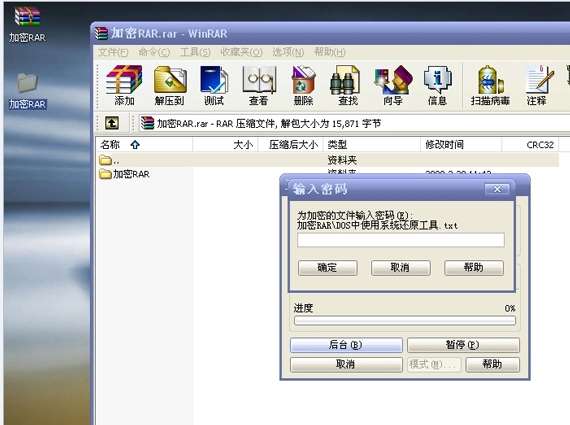
Task: Open the 查看 (View) toolbar icon
Action: [x=258, y=85]
